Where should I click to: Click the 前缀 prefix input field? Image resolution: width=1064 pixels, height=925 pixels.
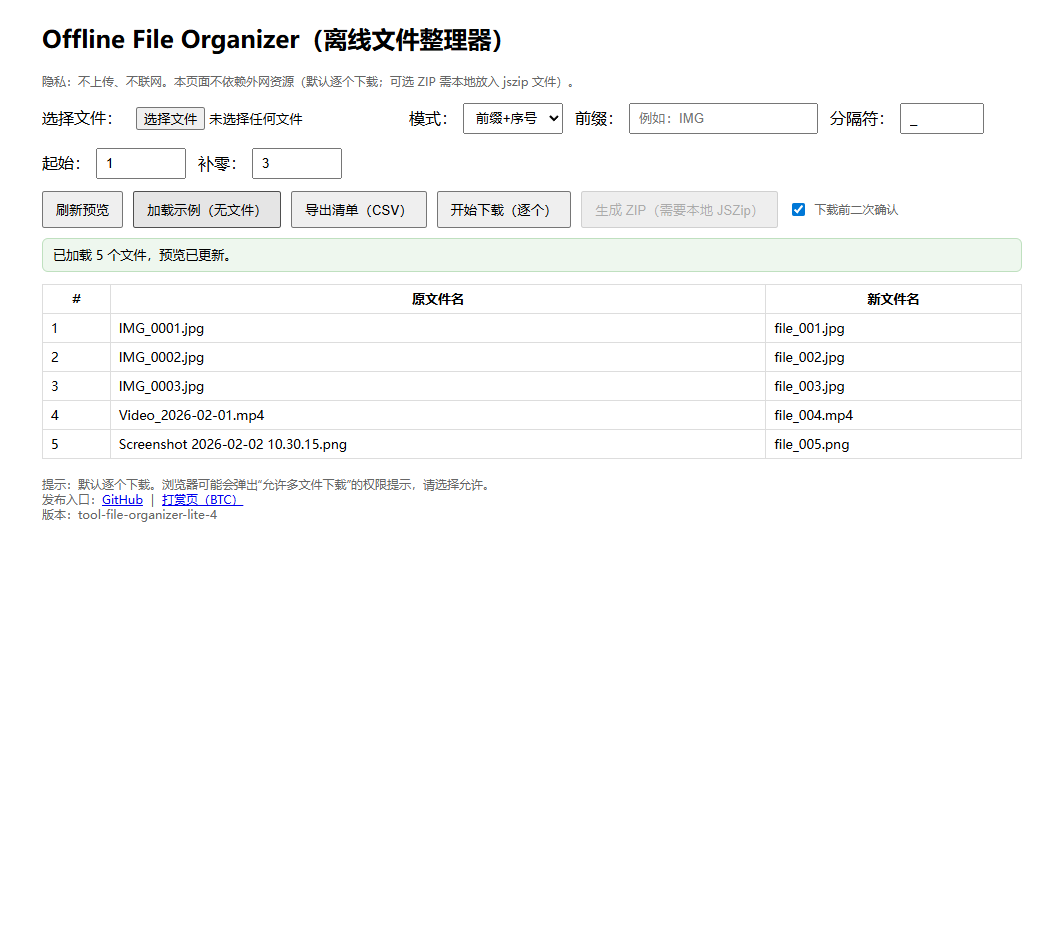722,118
